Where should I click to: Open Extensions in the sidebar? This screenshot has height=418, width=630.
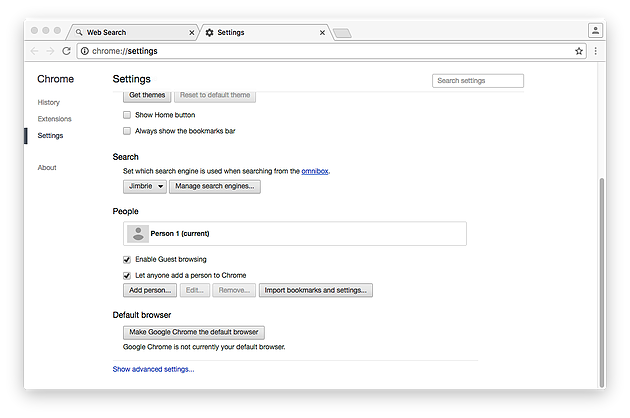click(55, 119)
